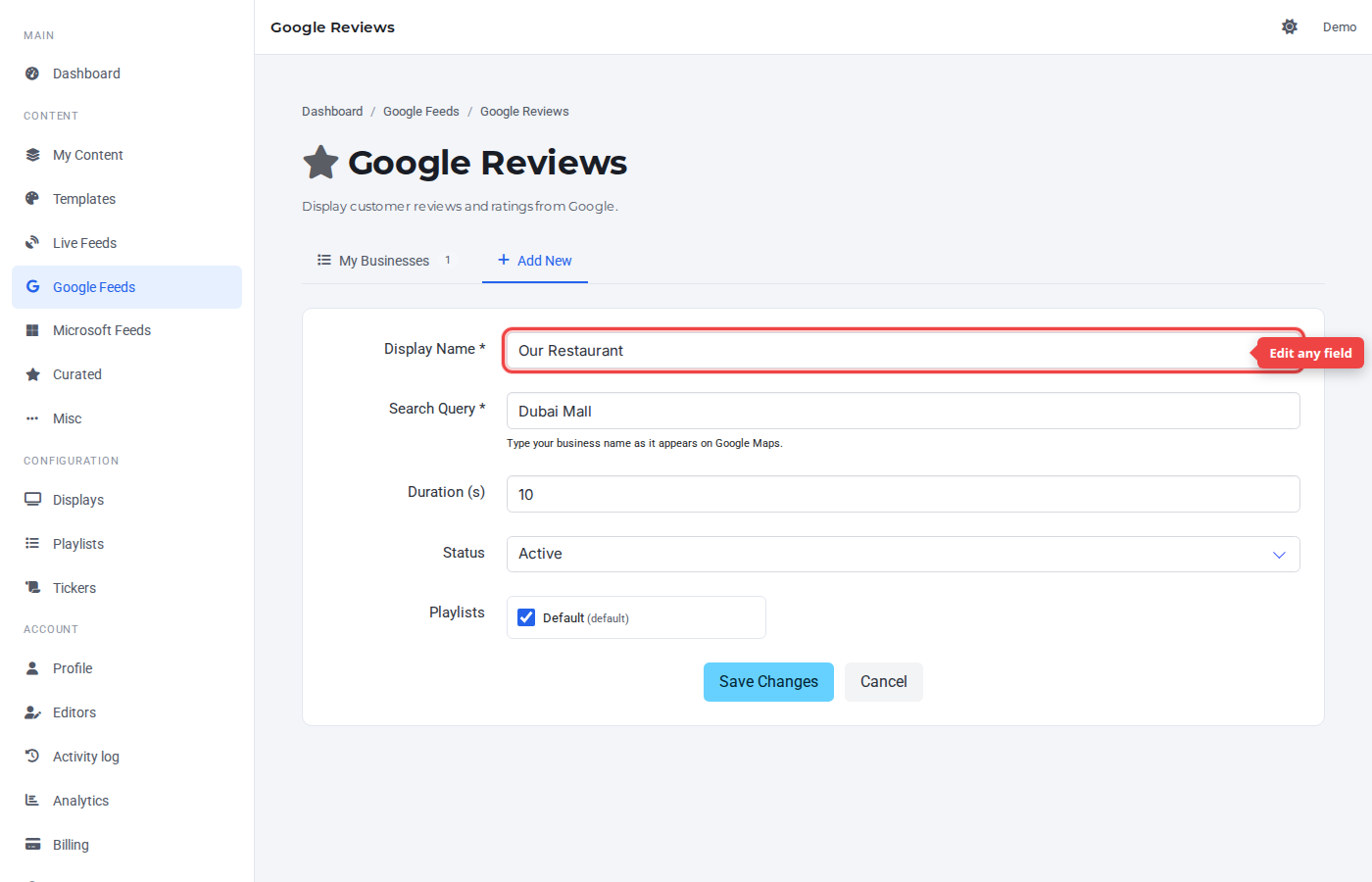Open Microsoft Feeds section

[x=126, y=330]
